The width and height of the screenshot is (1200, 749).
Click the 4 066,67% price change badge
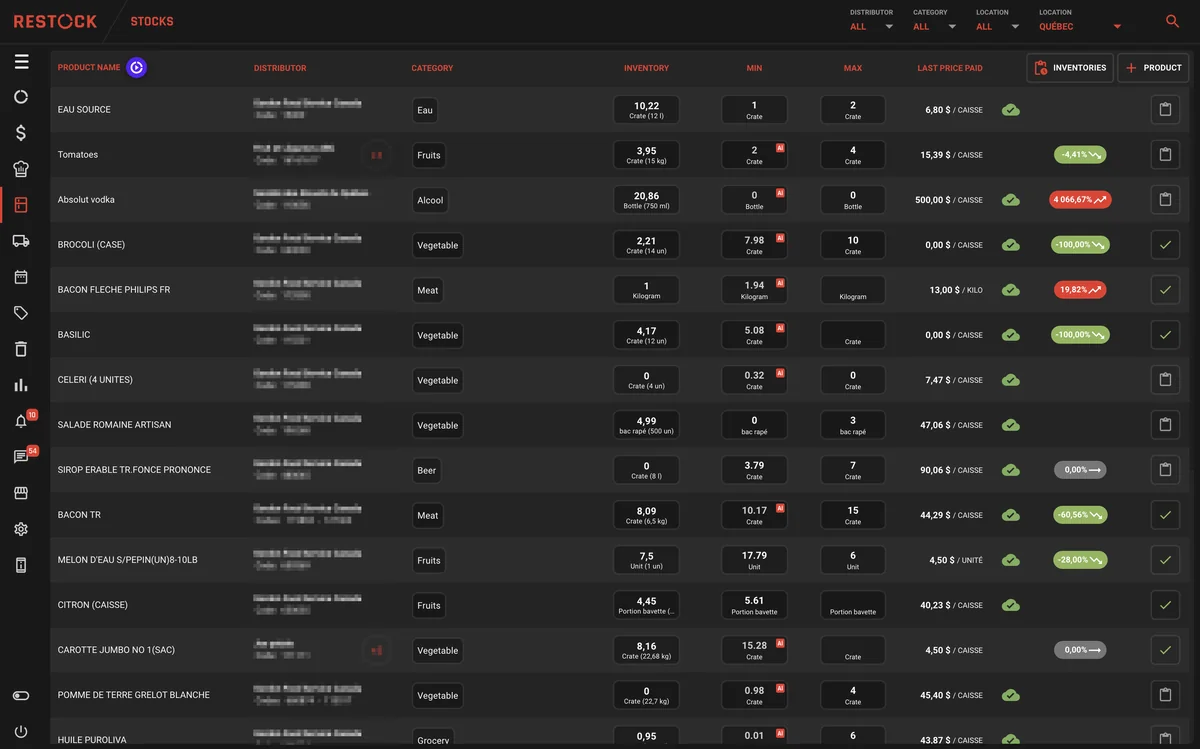coord(1080,200)
